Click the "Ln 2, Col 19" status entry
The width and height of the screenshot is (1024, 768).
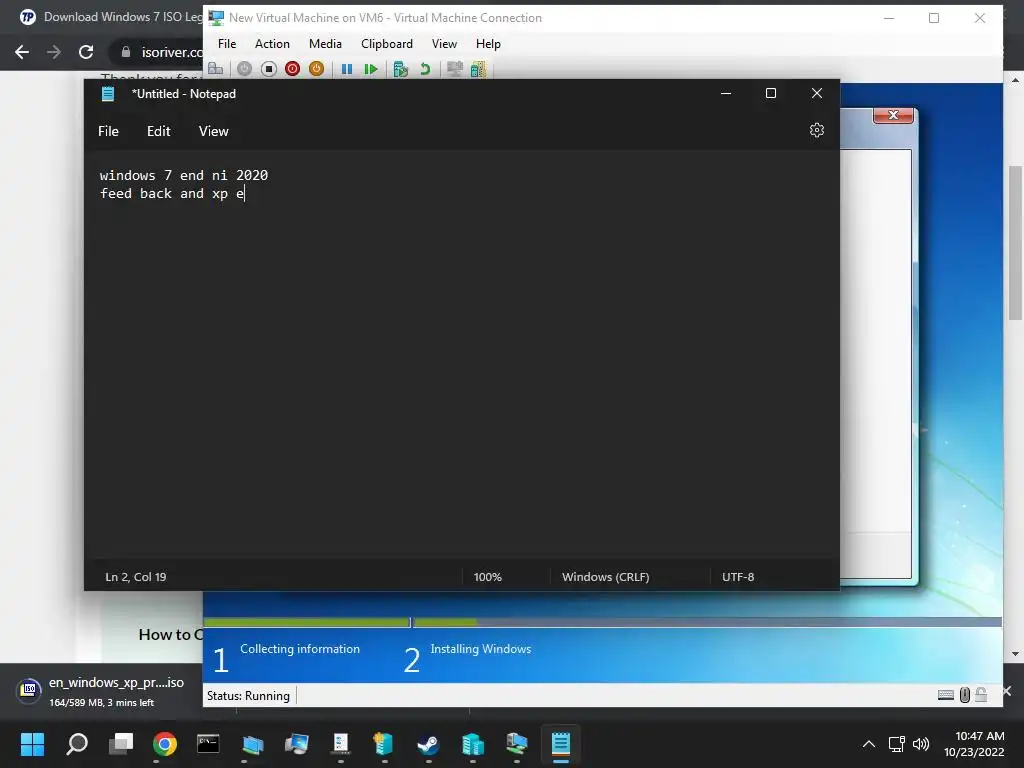point(136,577)
